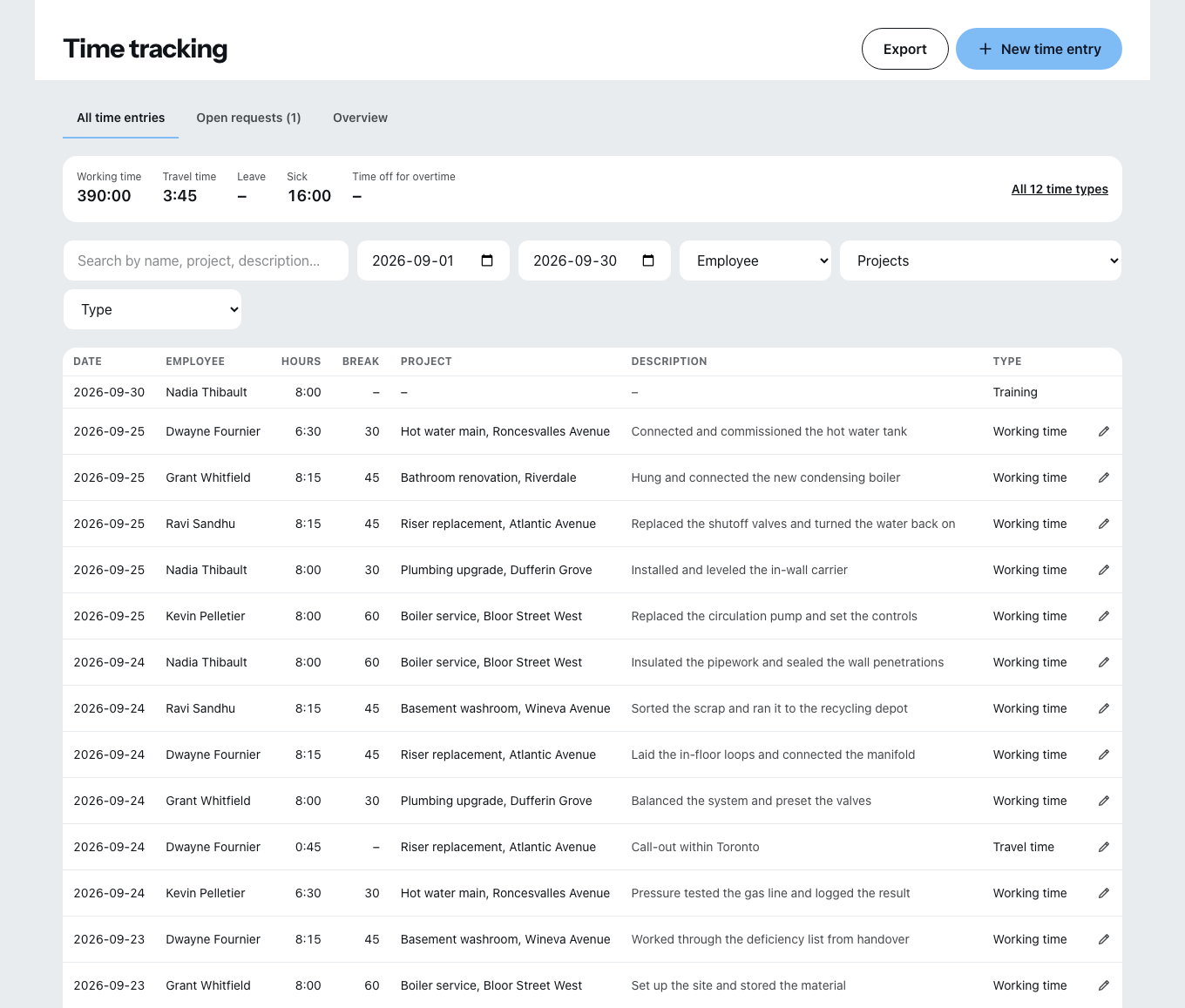Open the Projects filter dropdown

pyautogui.click(x=980, y=260)
